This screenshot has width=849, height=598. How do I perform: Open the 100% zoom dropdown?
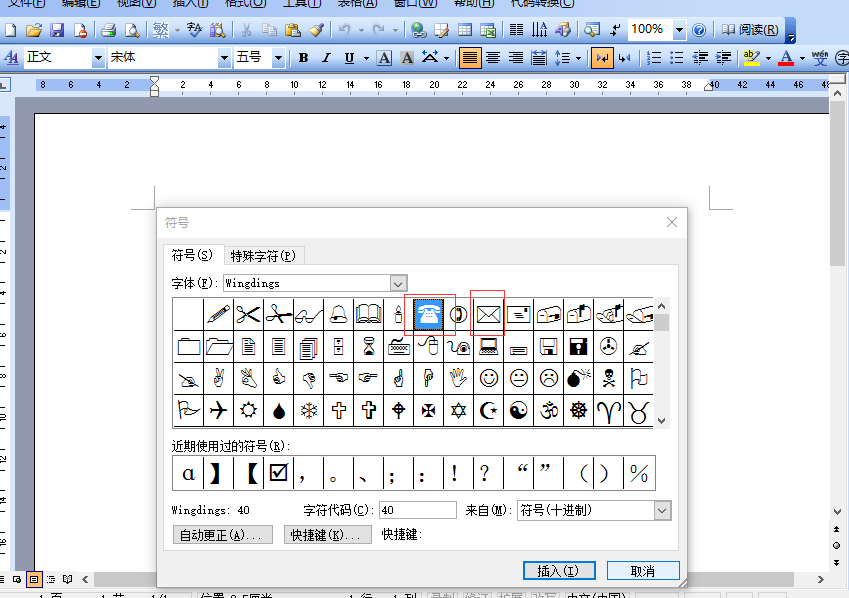click(679, 30)
